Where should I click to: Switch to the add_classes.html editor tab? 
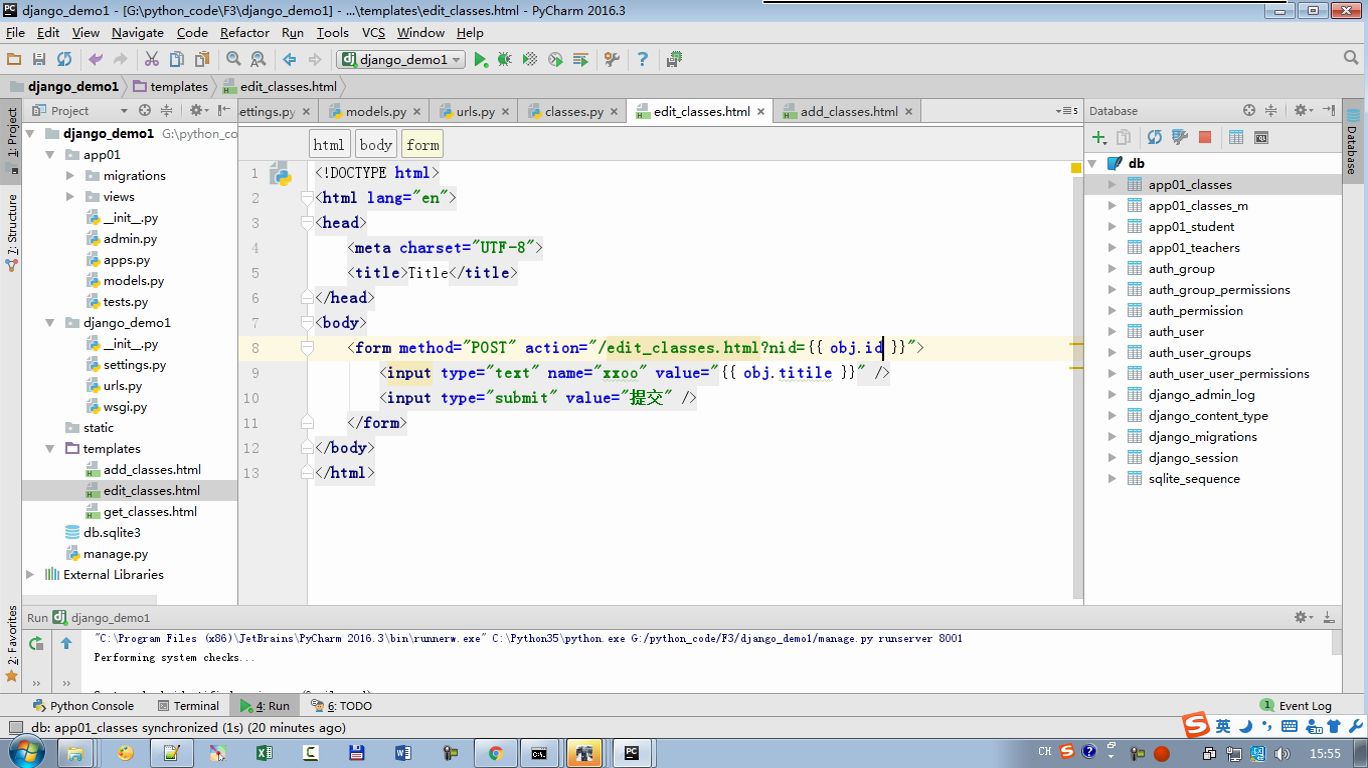pos(849,112)
